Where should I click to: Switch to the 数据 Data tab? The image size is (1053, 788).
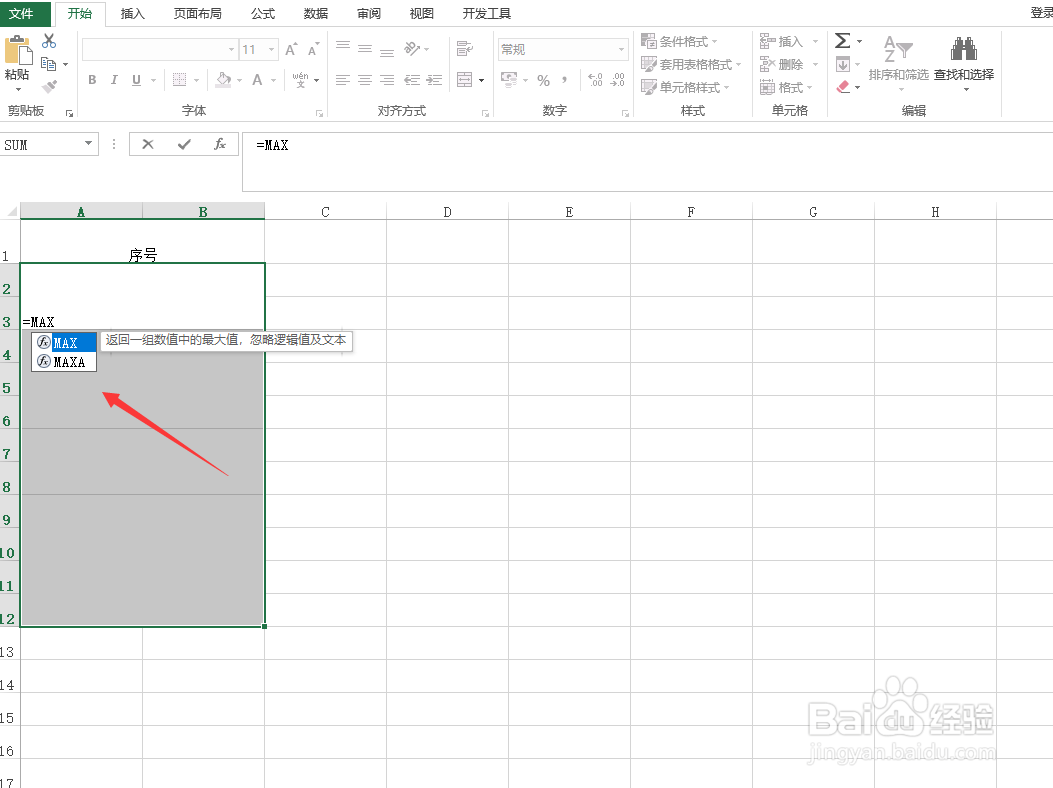(316, 13)
